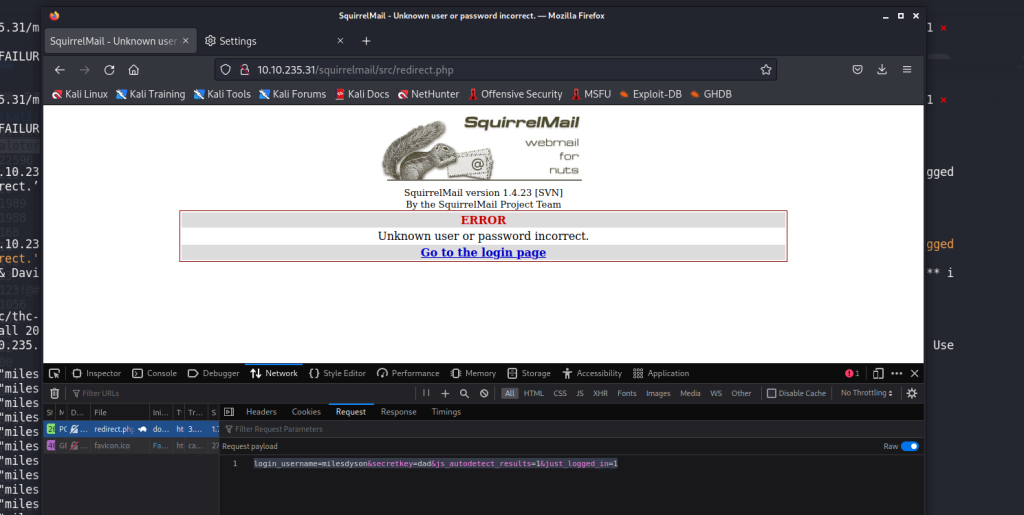Open the Firefox application menu
1024x515 pixels.
[x=906, y=70]
